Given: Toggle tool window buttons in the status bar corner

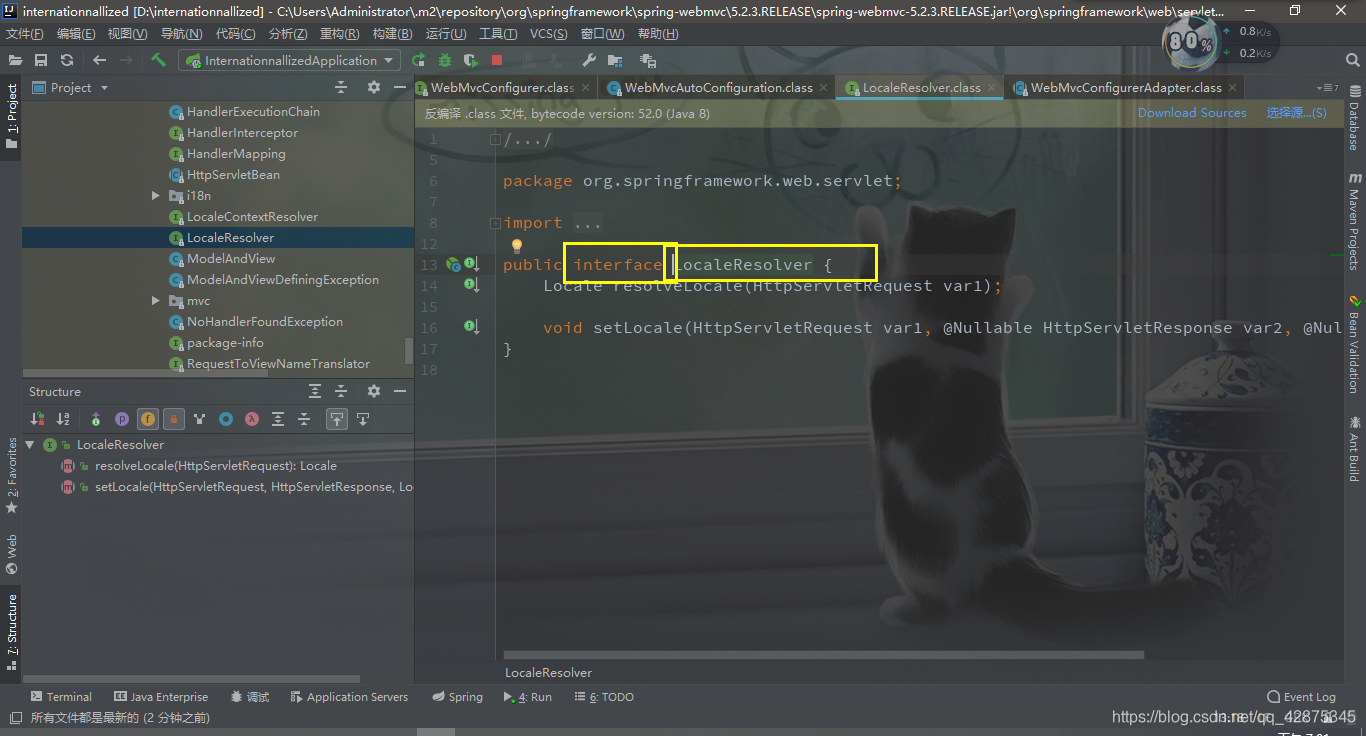Looking at the screenshot, I should pos(15,717).
